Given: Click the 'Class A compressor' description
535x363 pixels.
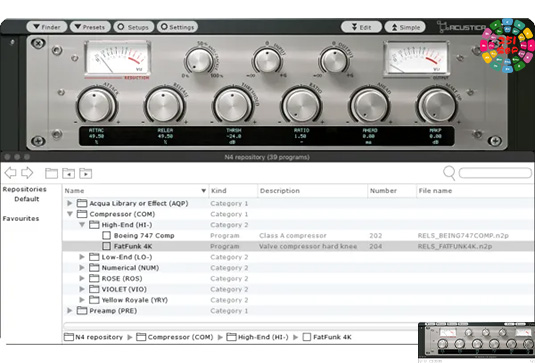Looking at the screenshot, I should pos(293,236).
